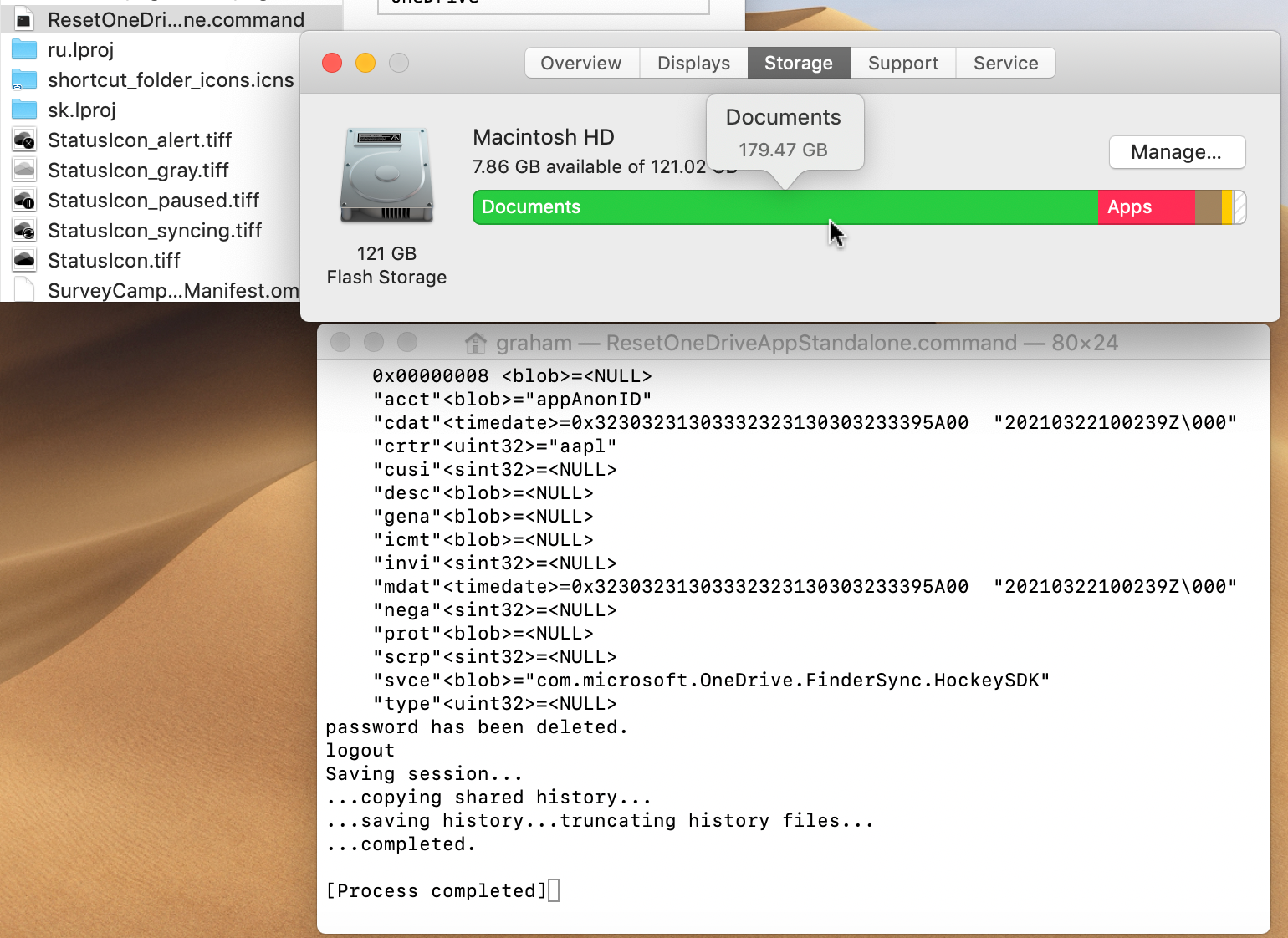This screenshot has height=938, width=1288.
Task: Select StatusIcon_syncing.tiff file name
Action: click(x=155, y=231)
